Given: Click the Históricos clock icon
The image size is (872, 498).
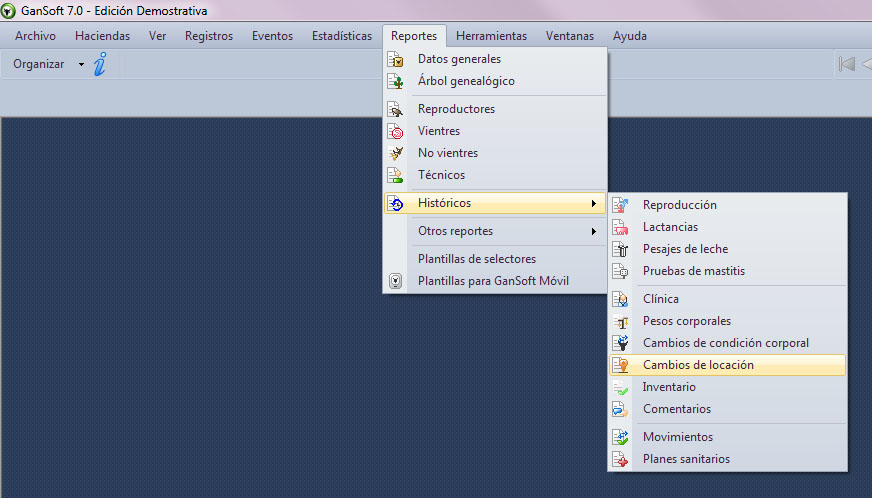Looking at the screenshot, I should pyautogui.click(x=395, y=204).
